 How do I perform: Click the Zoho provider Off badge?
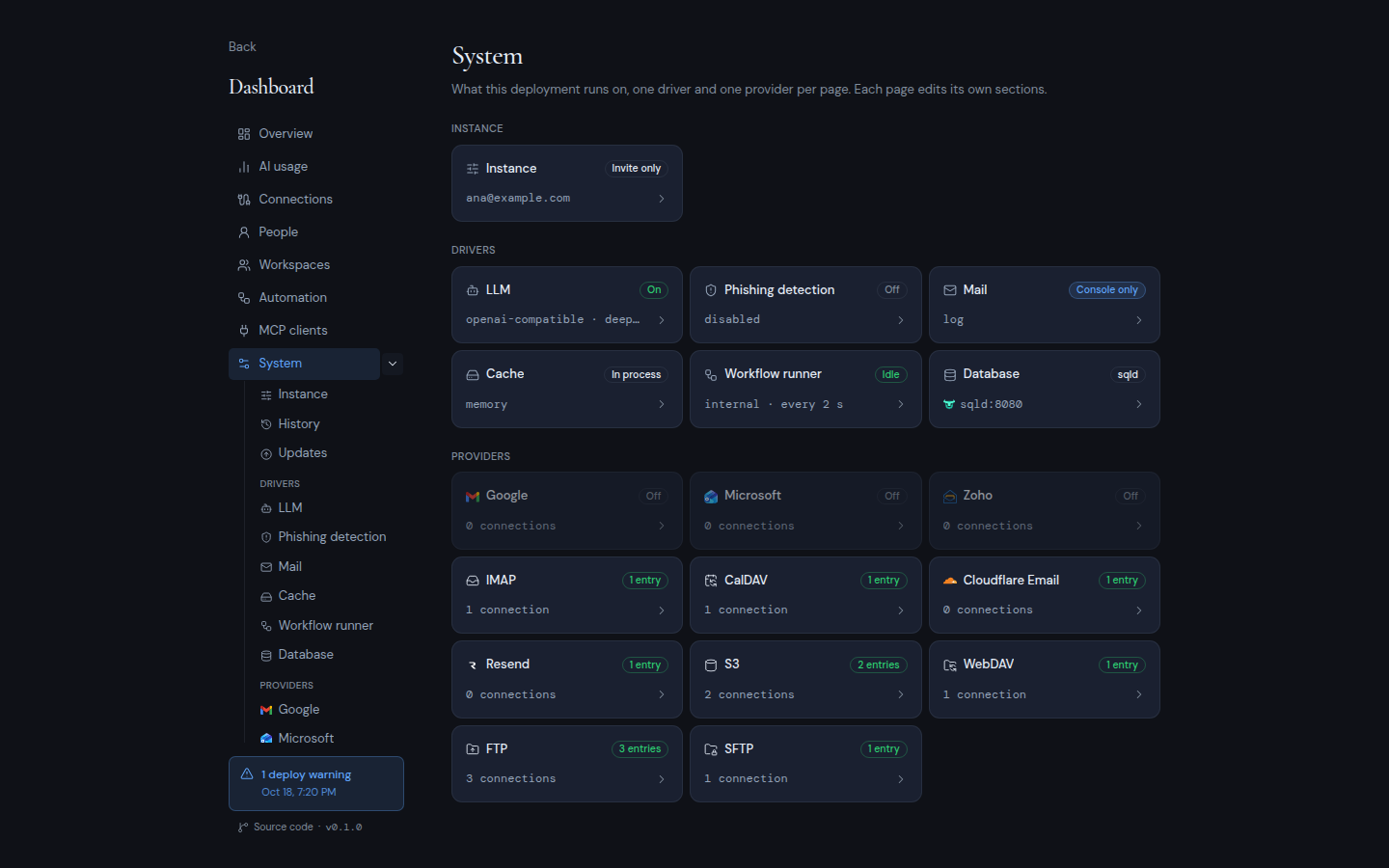coord(1130,496)
